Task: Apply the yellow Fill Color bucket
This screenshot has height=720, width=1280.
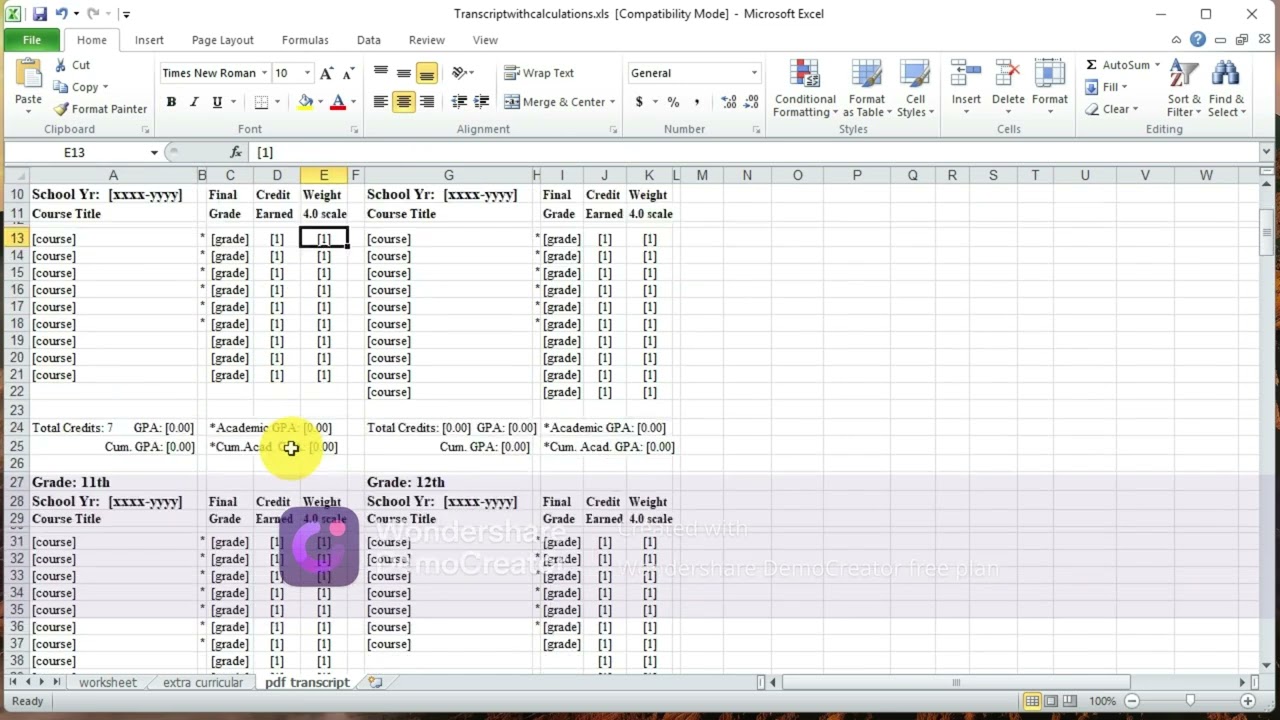Action: (306, 102)
